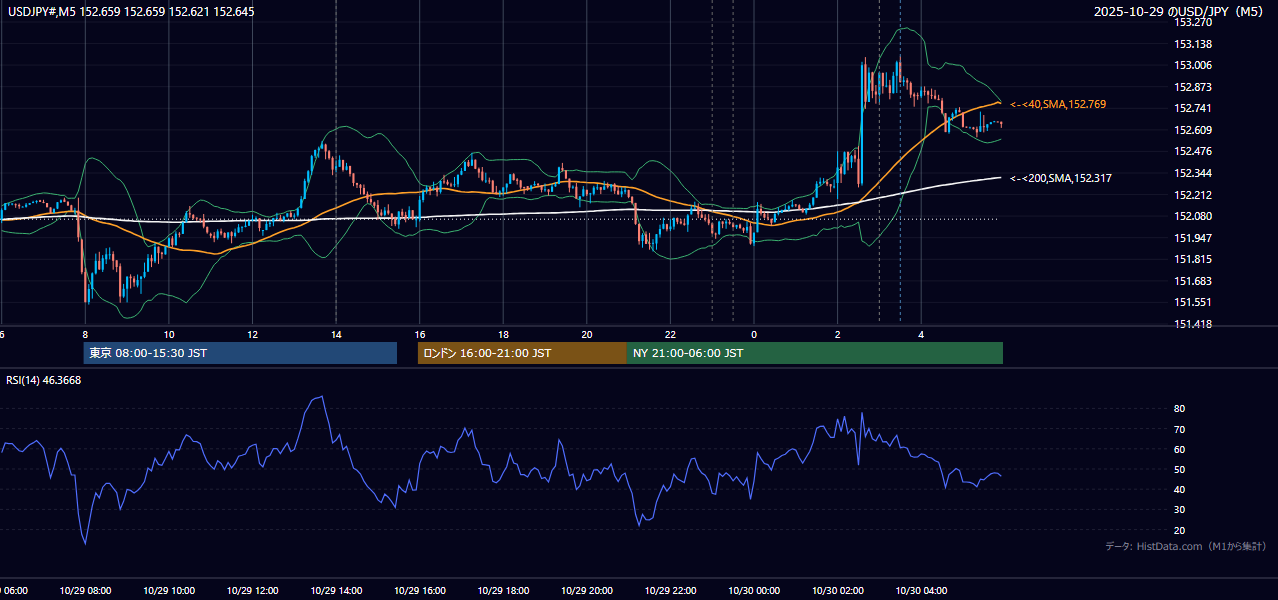
Task: Select the Tokyo 08:00-15:30 JST session bar
Action: pos(240,353)
